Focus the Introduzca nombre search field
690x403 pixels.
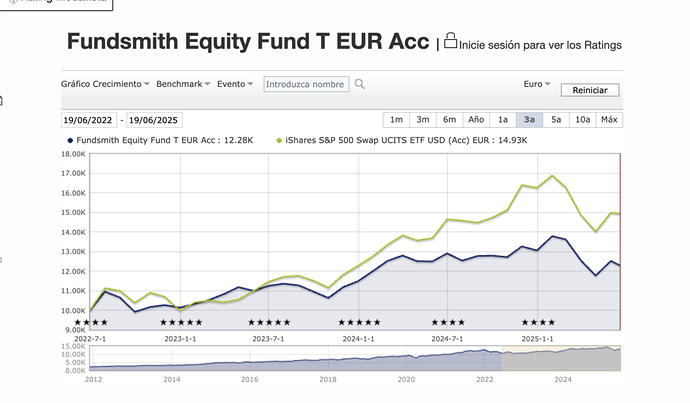(306, 84)
